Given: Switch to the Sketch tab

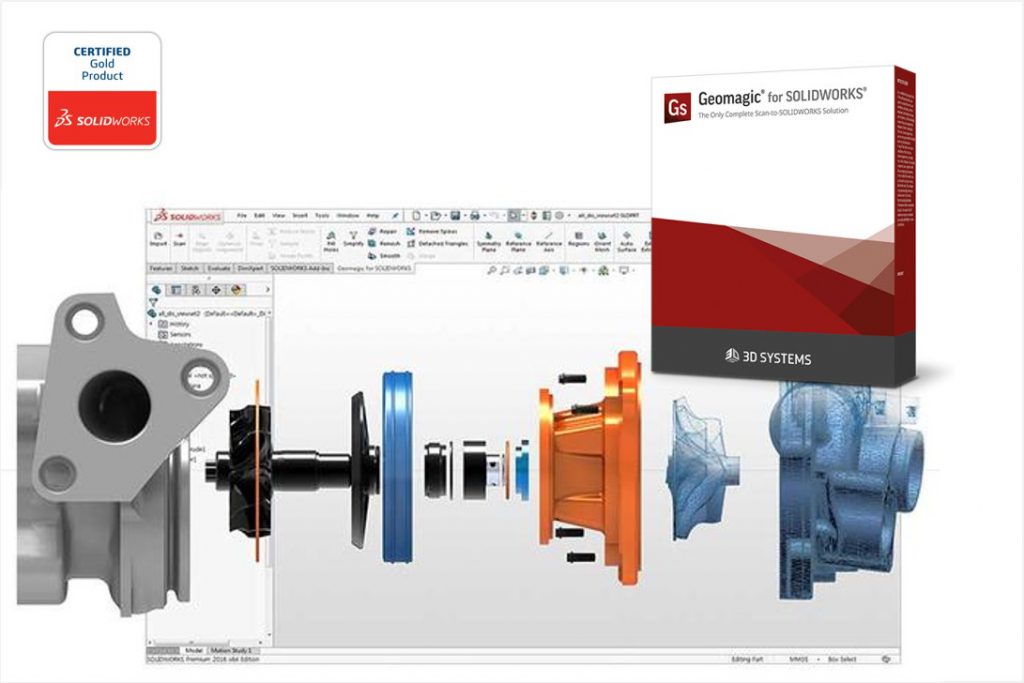Looking at the screenshot, I should [189, 268].
